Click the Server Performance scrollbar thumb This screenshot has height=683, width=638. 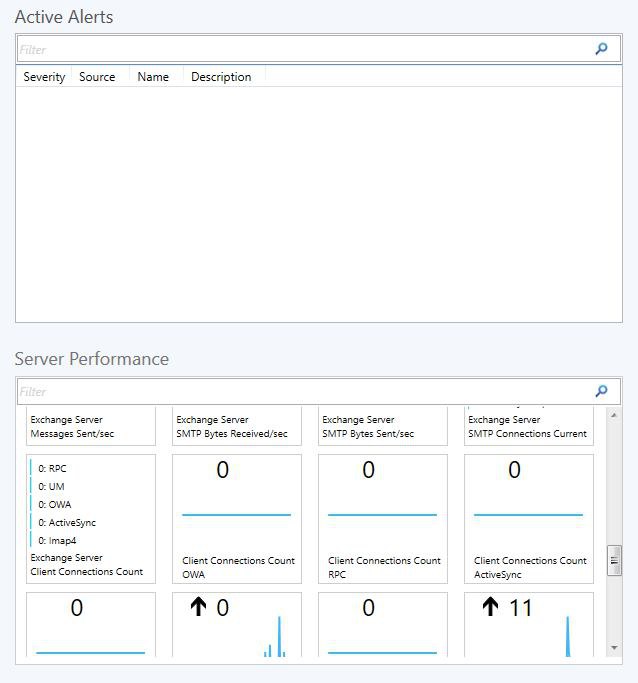614,560
